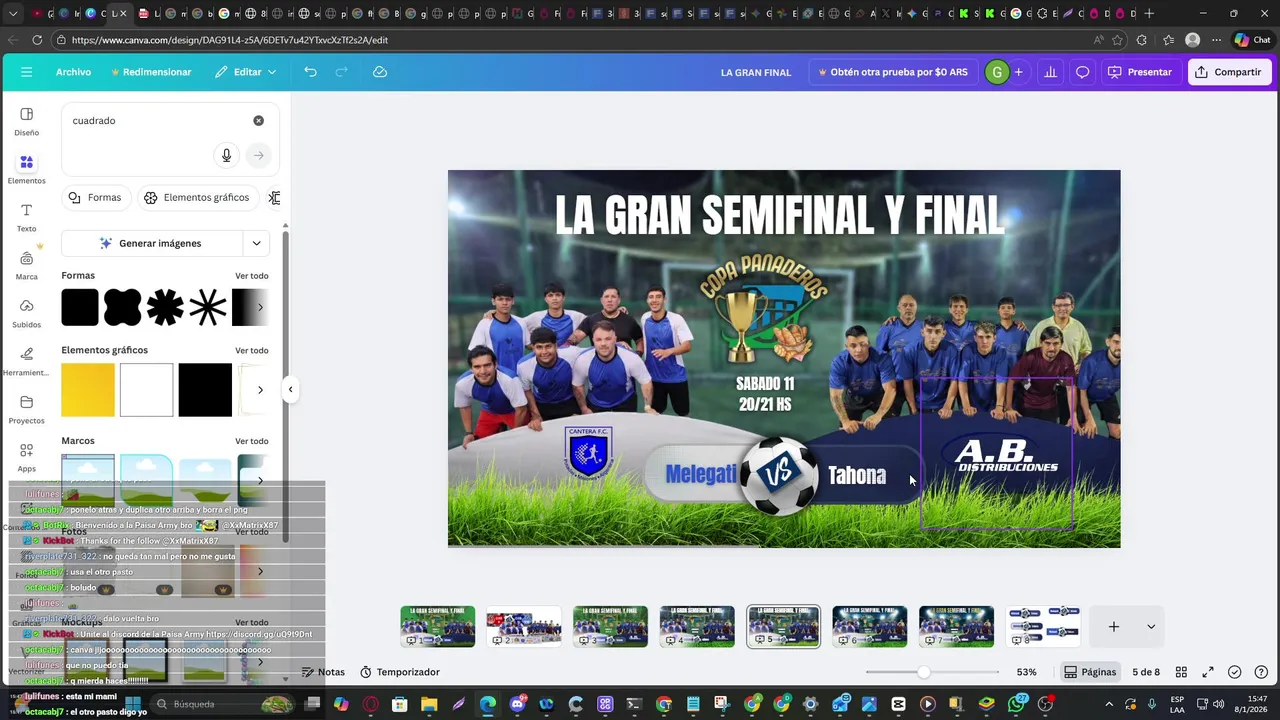Select the Elementos sidebar panel
This screenshot has height=720, width=1280.
pos(26,169)
